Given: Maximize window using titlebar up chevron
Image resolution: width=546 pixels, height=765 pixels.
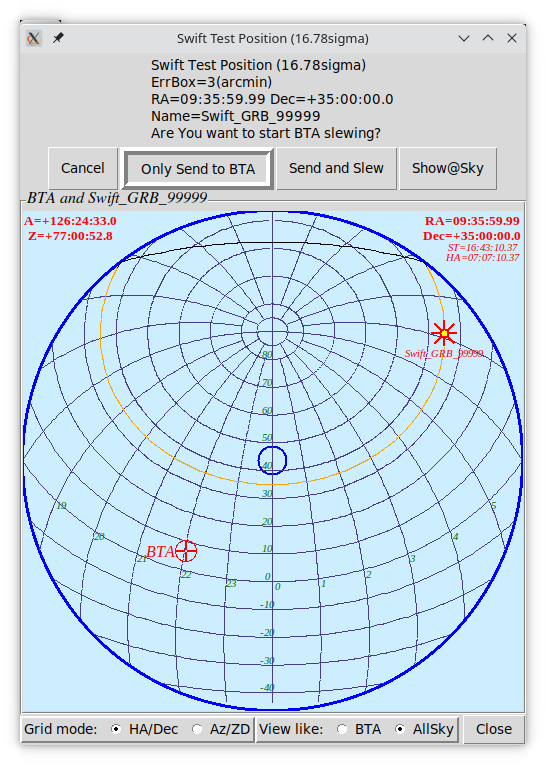Looking at the screenshot, I should (488, 38).
